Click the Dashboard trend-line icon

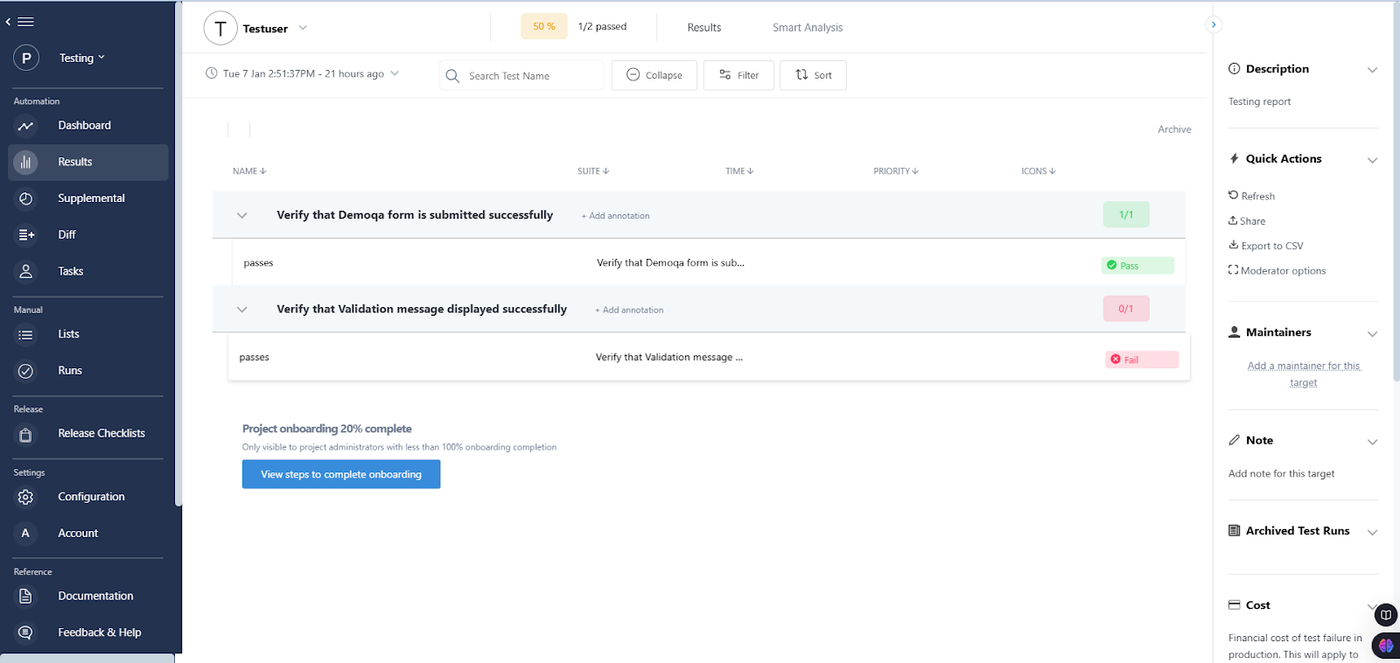pyautogui.click(x=26, y=126)
